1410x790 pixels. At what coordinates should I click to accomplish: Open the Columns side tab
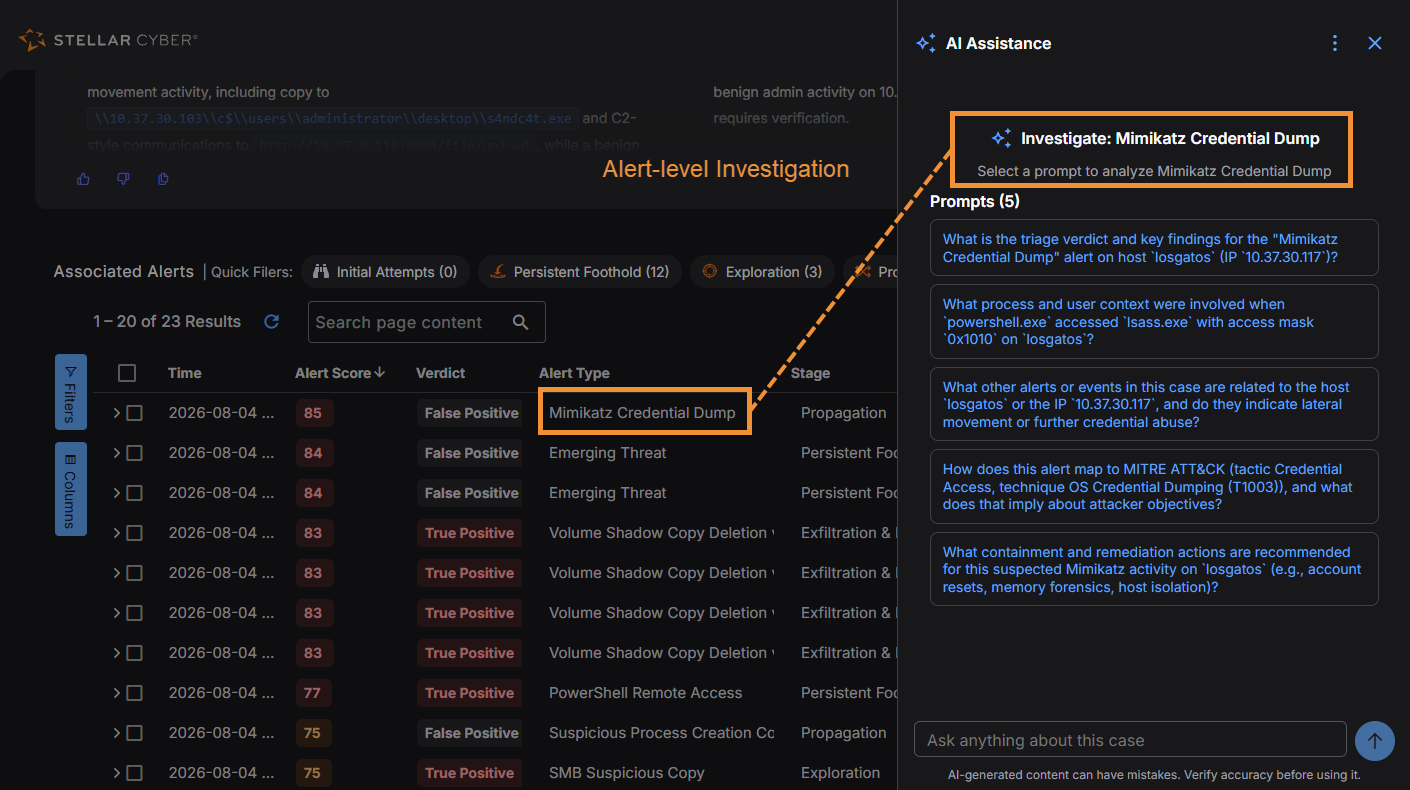point(70,489)
